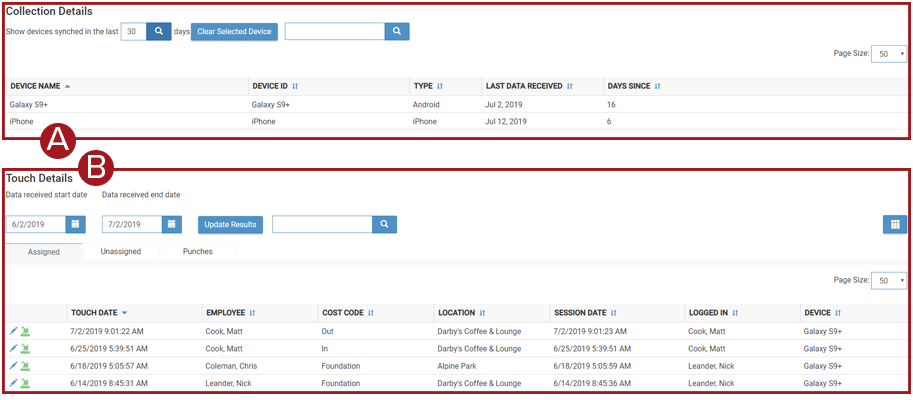Viewport: 913px width, 400px height.
Task: Edit the Coleman, Chris touch with pencil
Action: (x=14, y=366)
